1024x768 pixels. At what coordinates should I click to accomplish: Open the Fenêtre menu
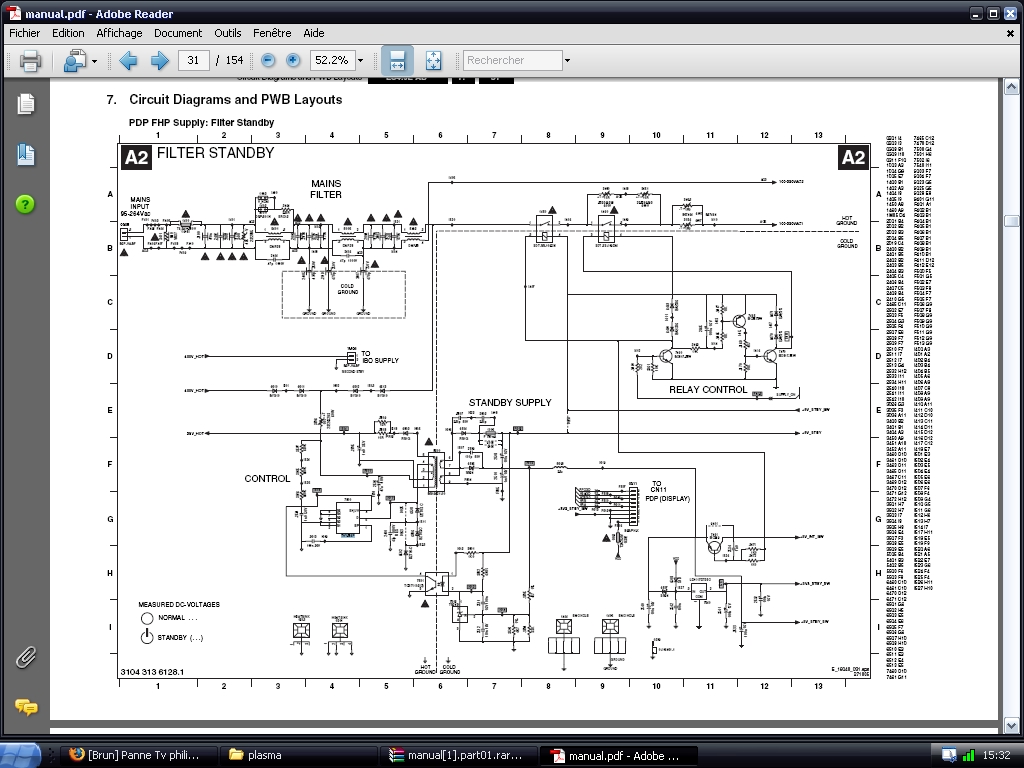272,33
